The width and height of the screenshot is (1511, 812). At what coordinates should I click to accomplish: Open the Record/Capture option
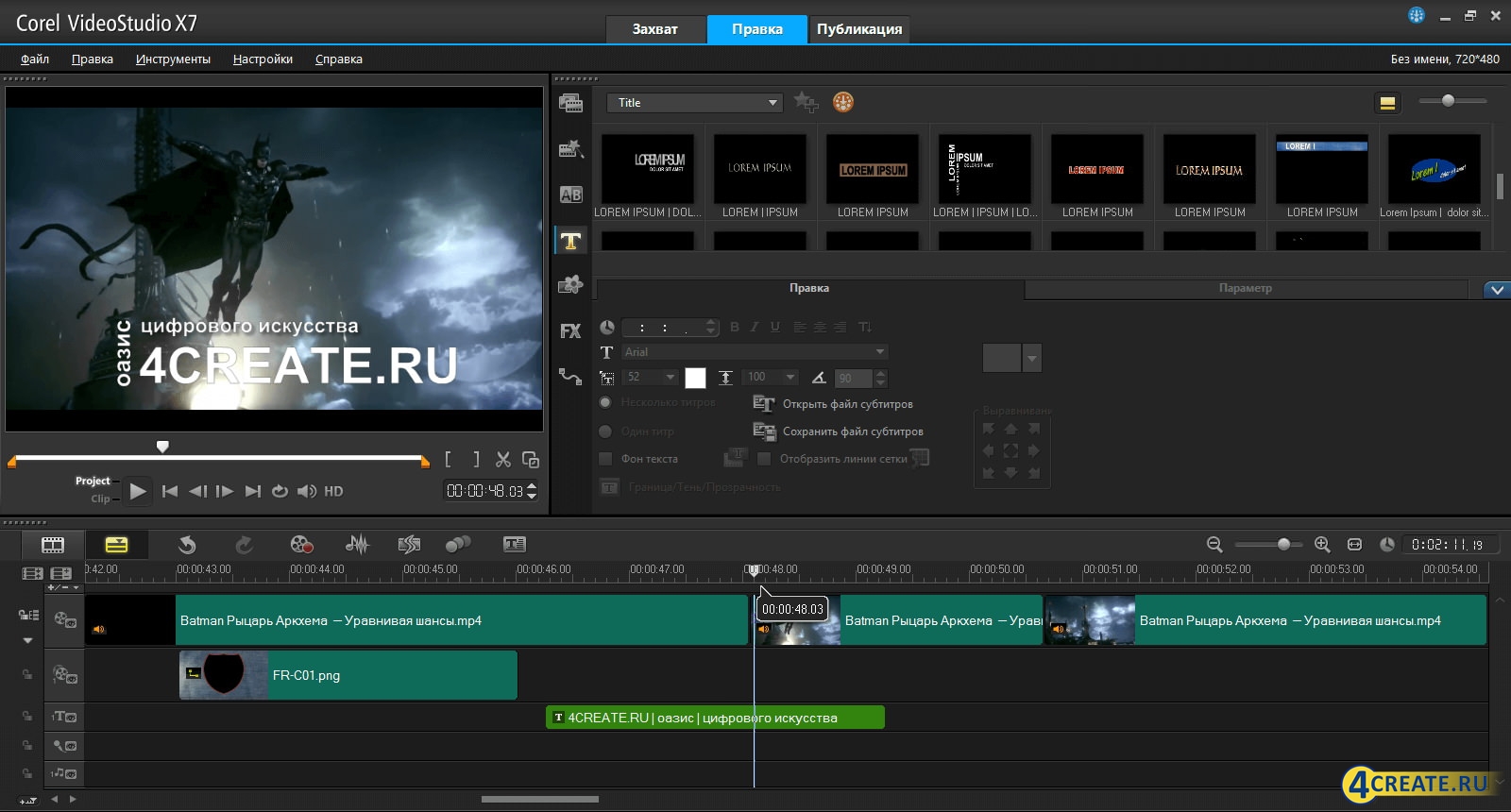[301, 545]
